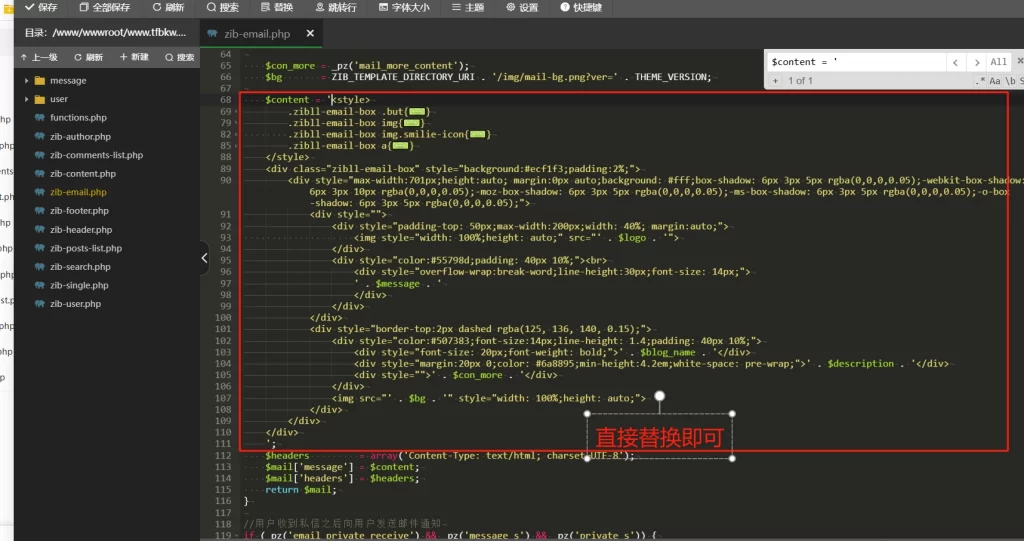The height and width of the screenshot is (541, 1024).
Task: Click New (新建) in the file panel
Action: [133, 57]
